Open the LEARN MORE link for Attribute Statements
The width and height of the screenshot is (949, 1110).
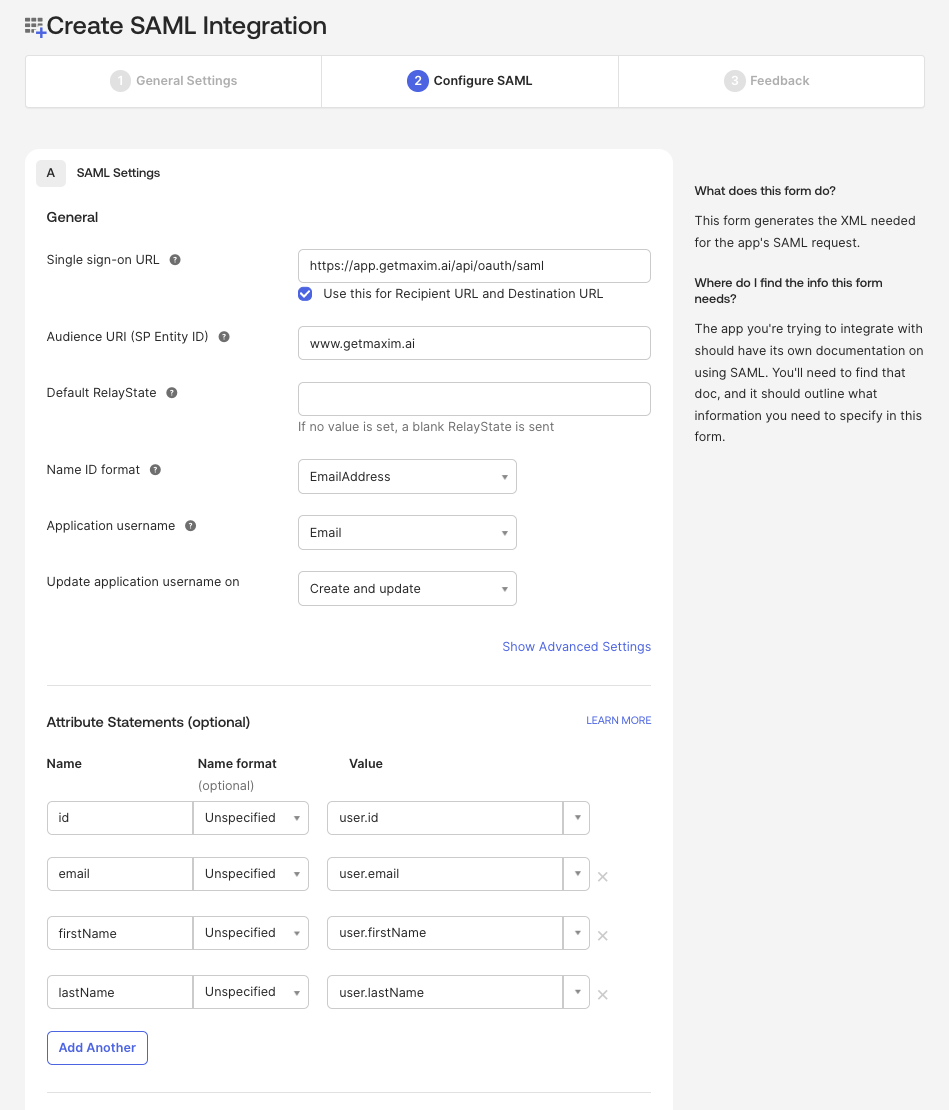pos(618,720)
